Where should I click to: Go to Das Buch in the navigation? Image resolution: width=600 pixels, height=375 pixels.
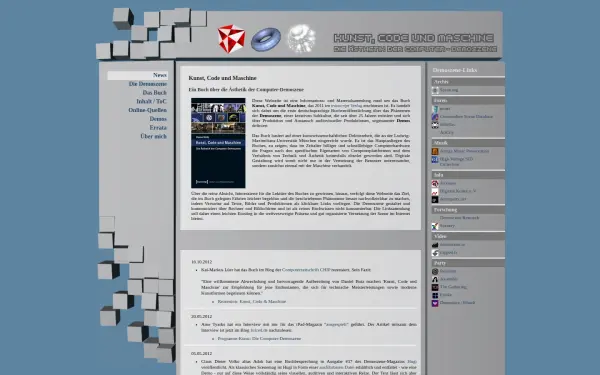pos(155,93)
